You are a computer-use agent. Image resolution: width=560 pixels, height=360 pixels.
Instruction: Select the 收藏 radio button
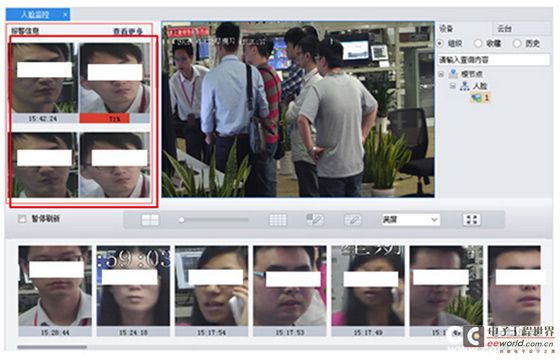pos(478,44)
